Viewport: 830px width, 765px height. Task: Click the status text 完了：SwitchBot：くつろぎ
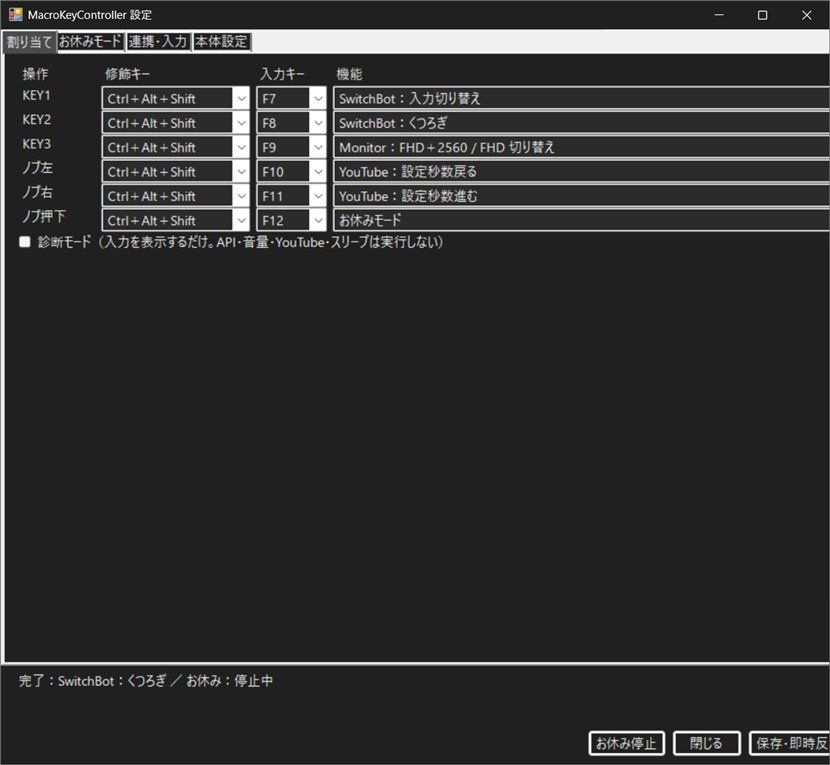pos(93,680)
